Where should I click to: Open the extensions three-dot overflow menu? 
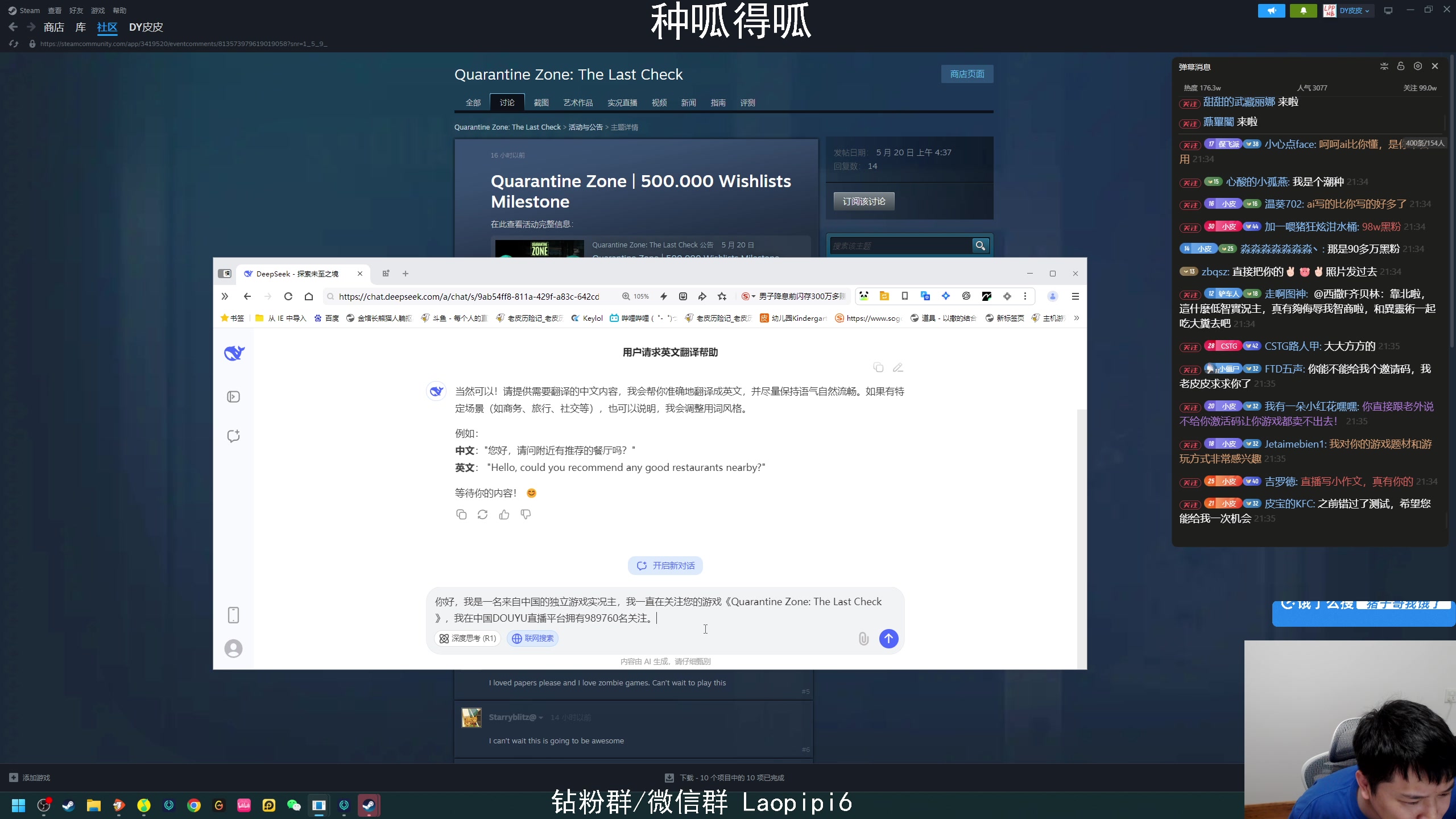pyautogui.click(x=1025, y=296)
